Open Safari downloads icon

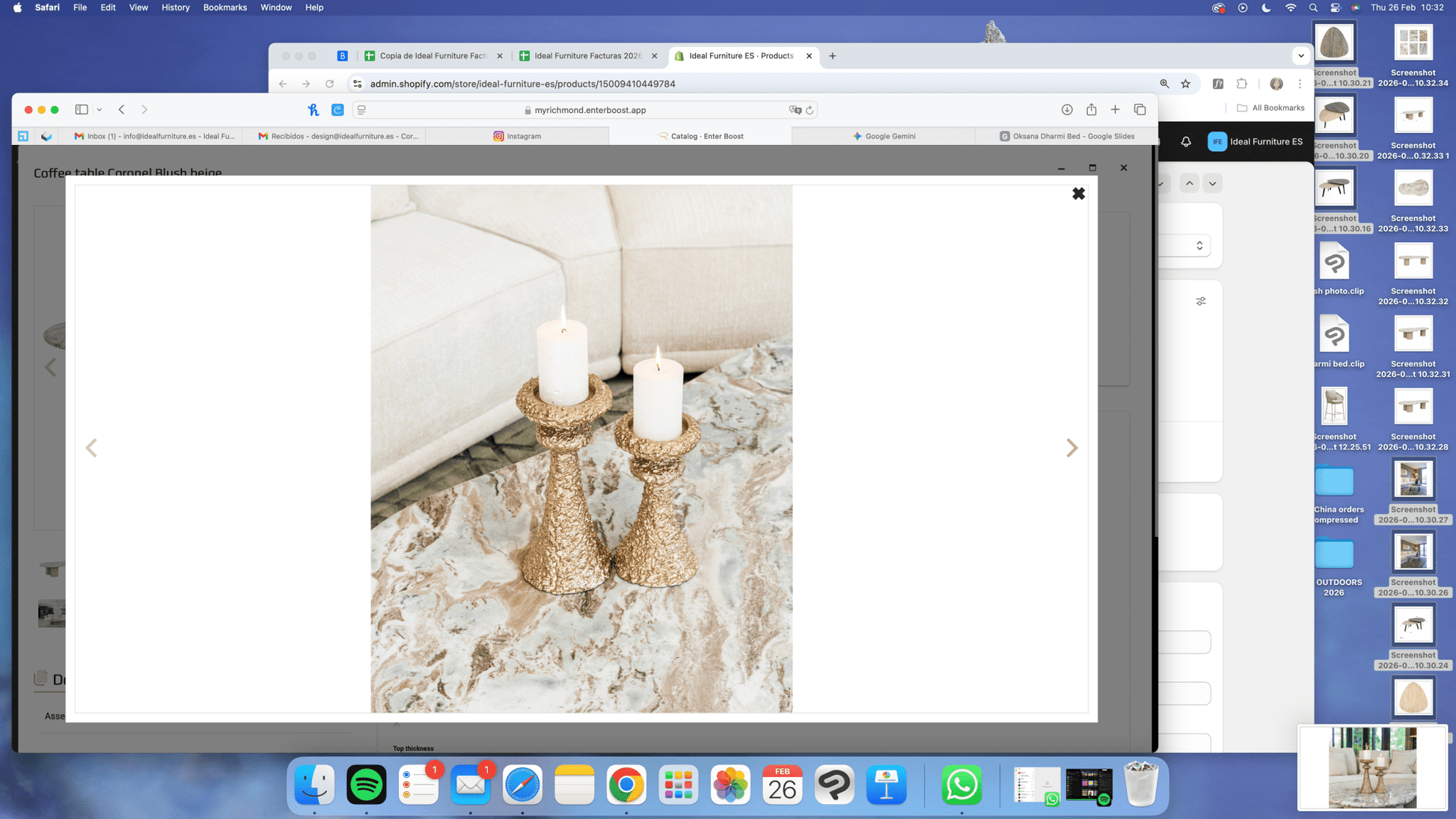point(1067,110)
